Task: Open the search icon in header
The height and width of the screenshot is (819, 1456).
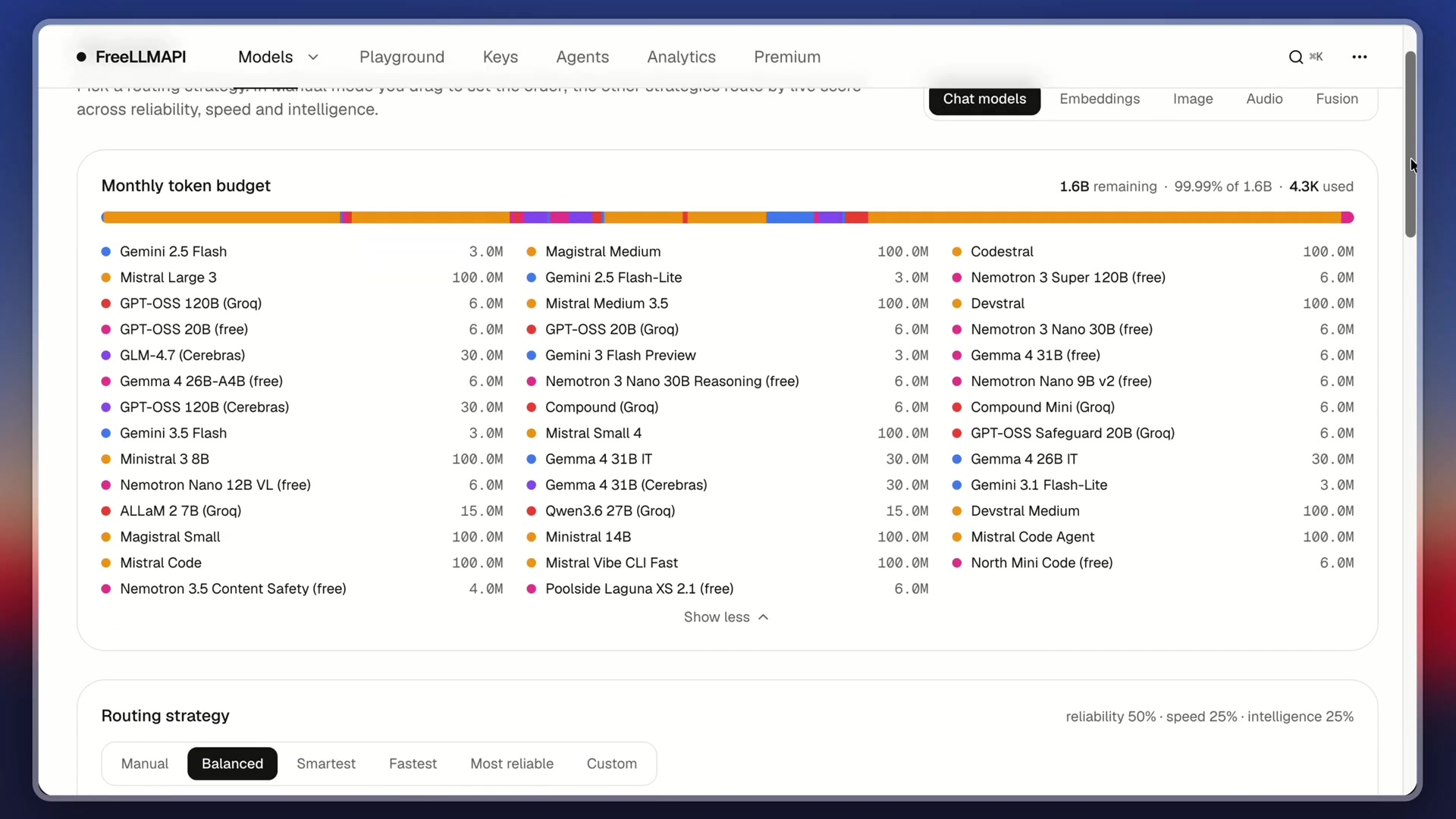Action: [1296, 57]
